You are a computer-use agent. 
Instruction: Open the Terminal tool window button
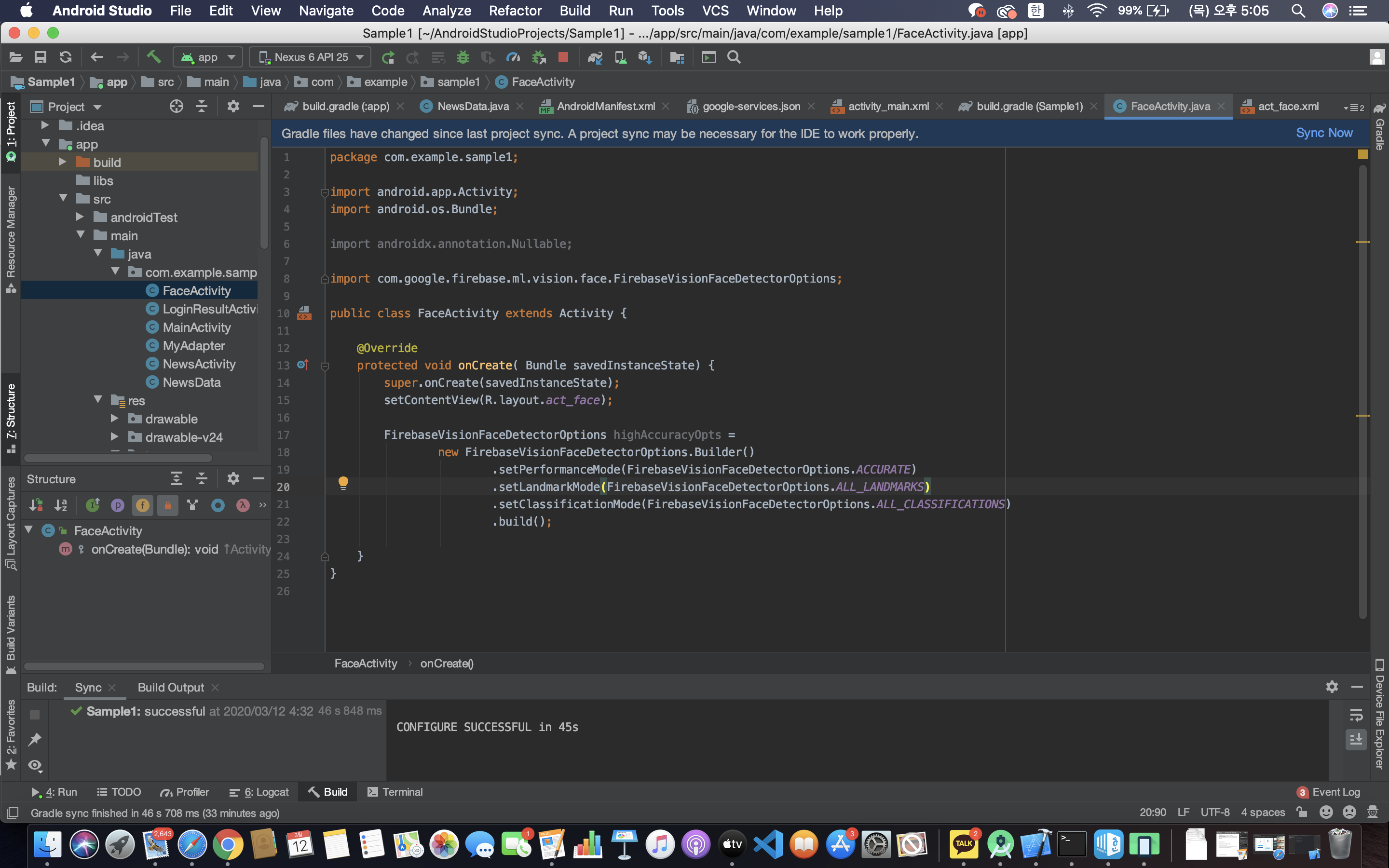click(395, 792)
